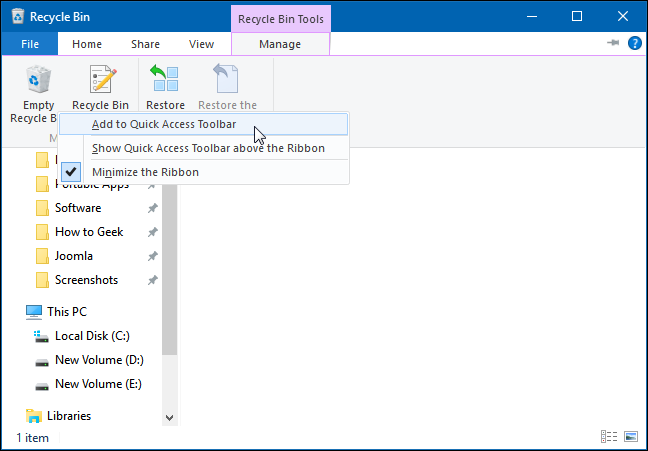Click the Screenshots folder icon
648x451 pixels.
click(42, 280)
